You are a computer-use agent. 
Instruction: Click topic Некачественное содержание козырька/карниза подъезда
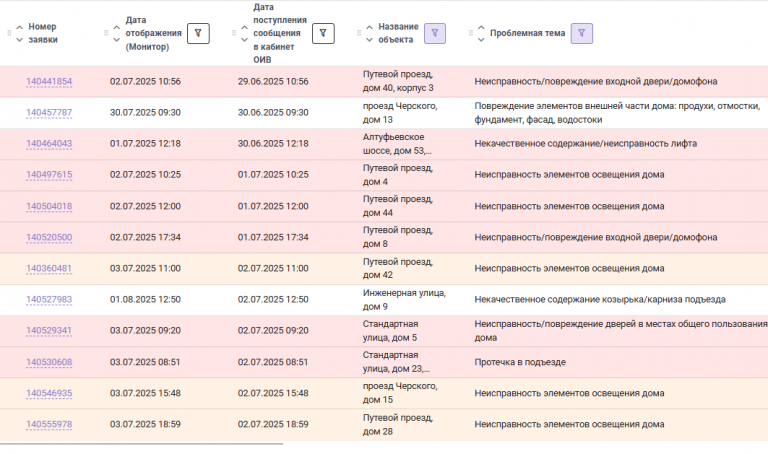[600, 299]
